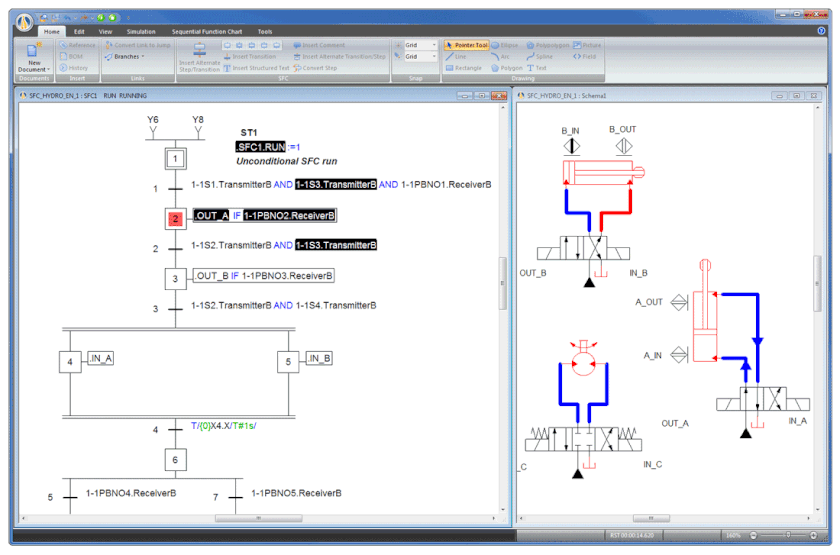
Task: Click Insert Transition tool
Action: coord(250,56)
